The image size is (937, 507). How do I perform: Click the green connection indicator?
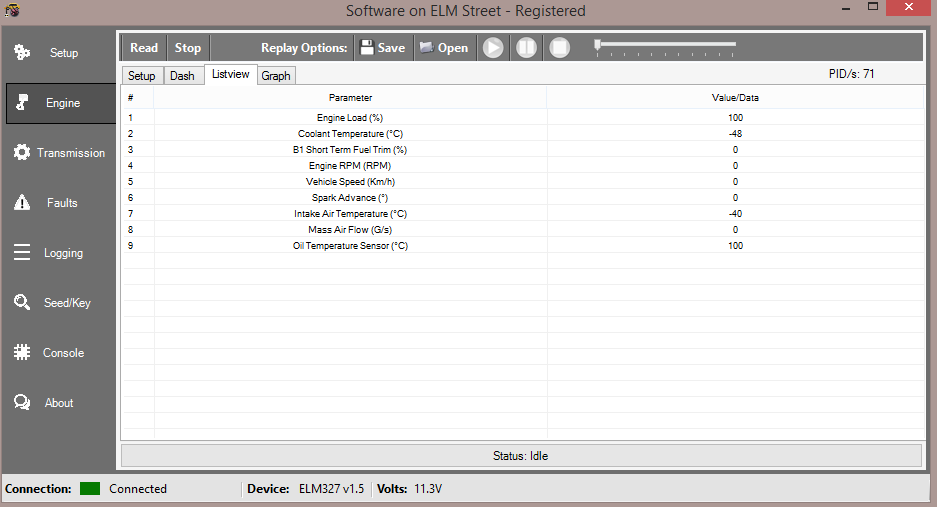[x=90, y=488]
